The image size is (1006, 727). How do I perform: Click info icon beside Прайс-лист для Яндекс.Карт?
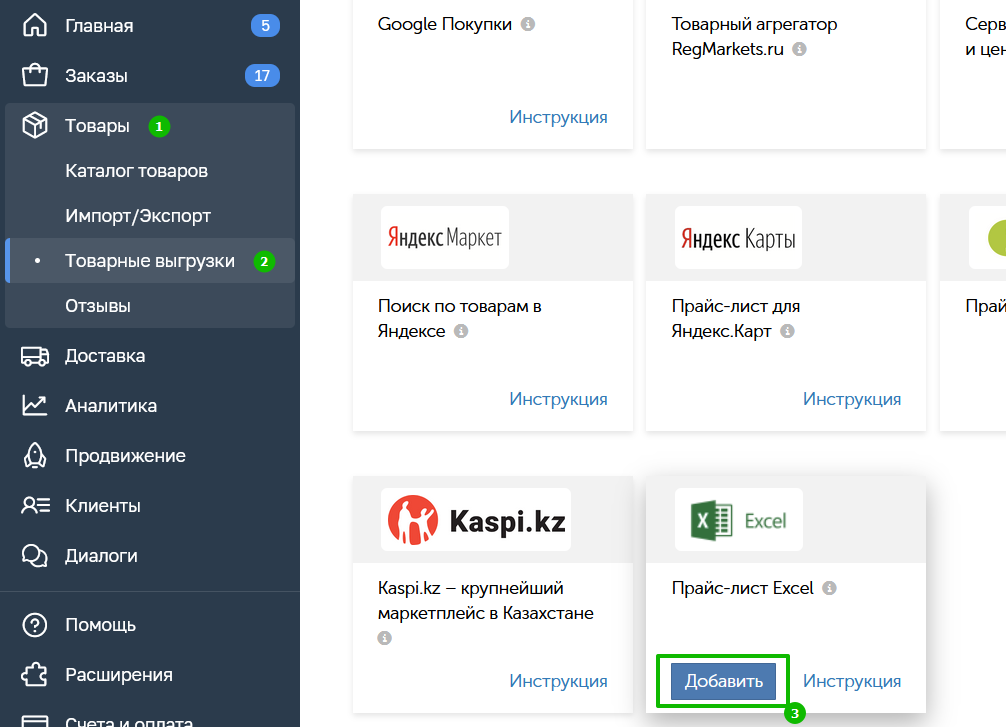788,331
